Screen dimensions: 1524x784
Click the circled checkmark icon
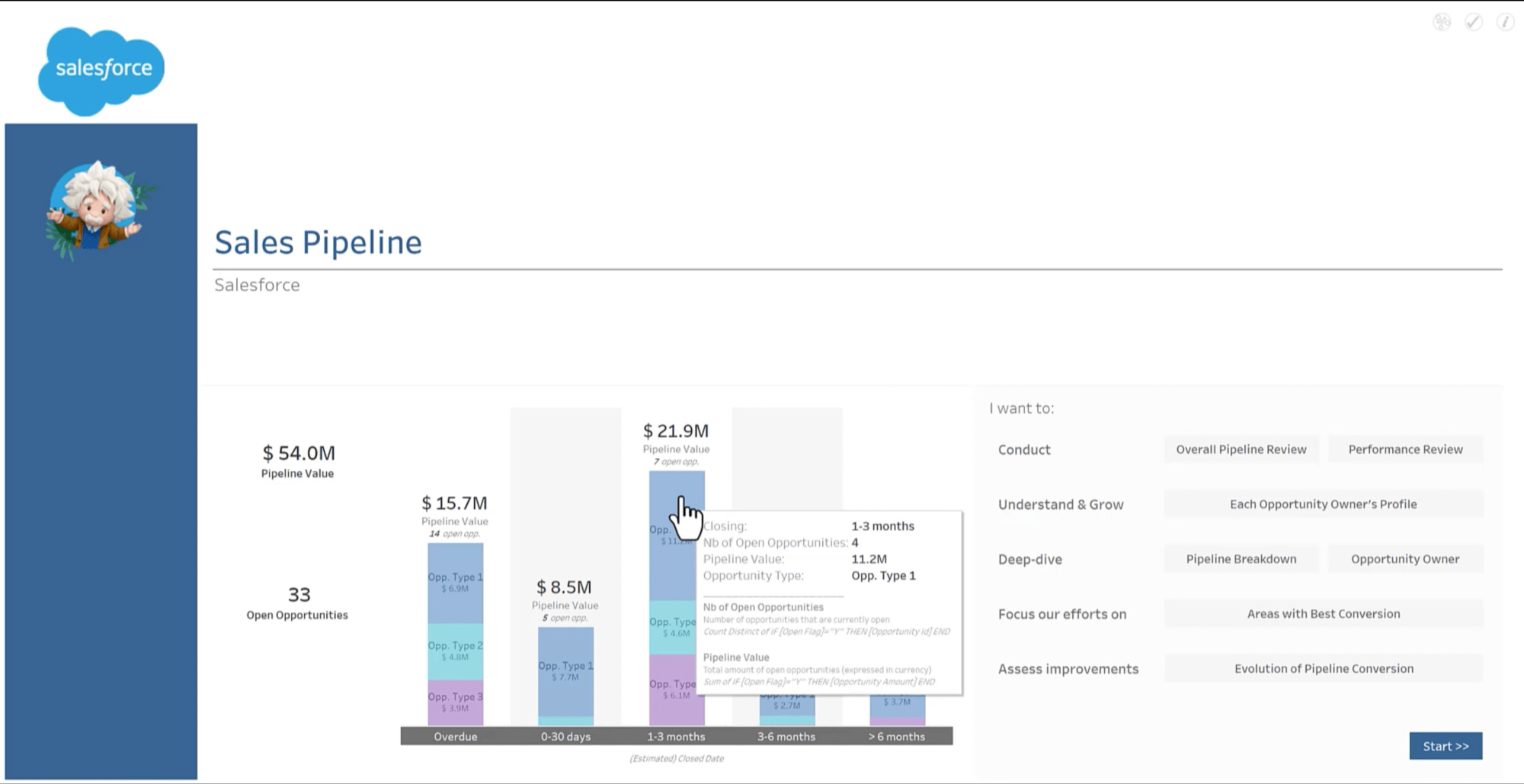pos(1474,22)
